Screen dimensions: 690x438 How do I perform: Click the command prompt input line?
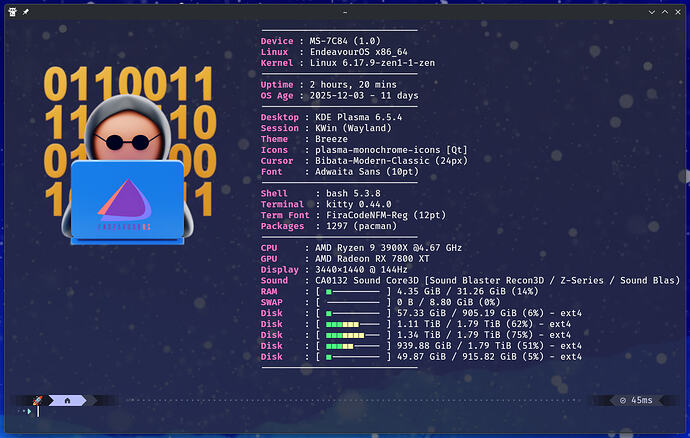click(200, 410)
